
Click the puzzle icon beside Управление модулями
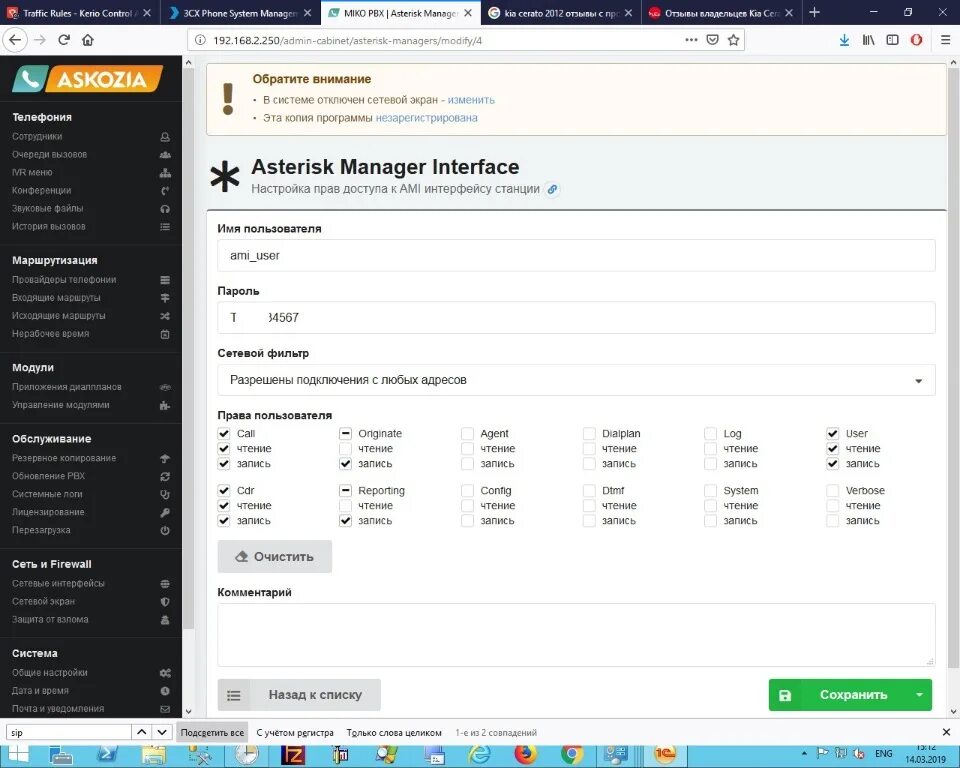(165, 405)
